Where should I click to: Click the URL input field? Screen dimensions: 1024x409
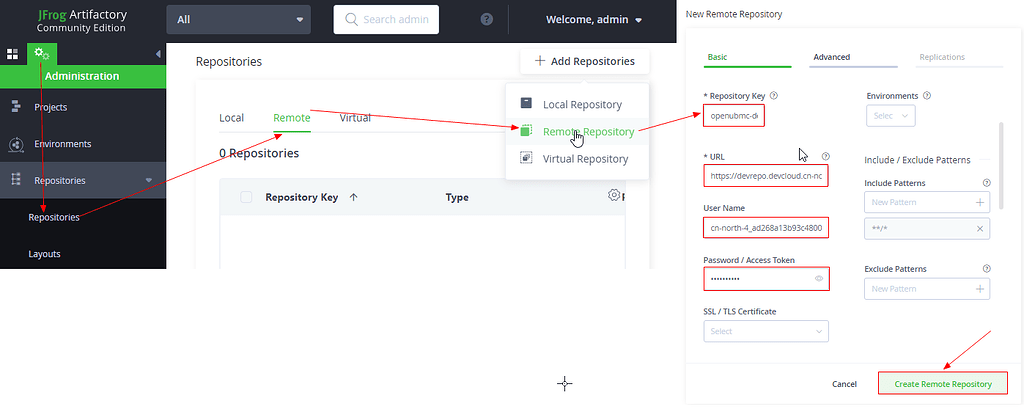tap(765, 176)
